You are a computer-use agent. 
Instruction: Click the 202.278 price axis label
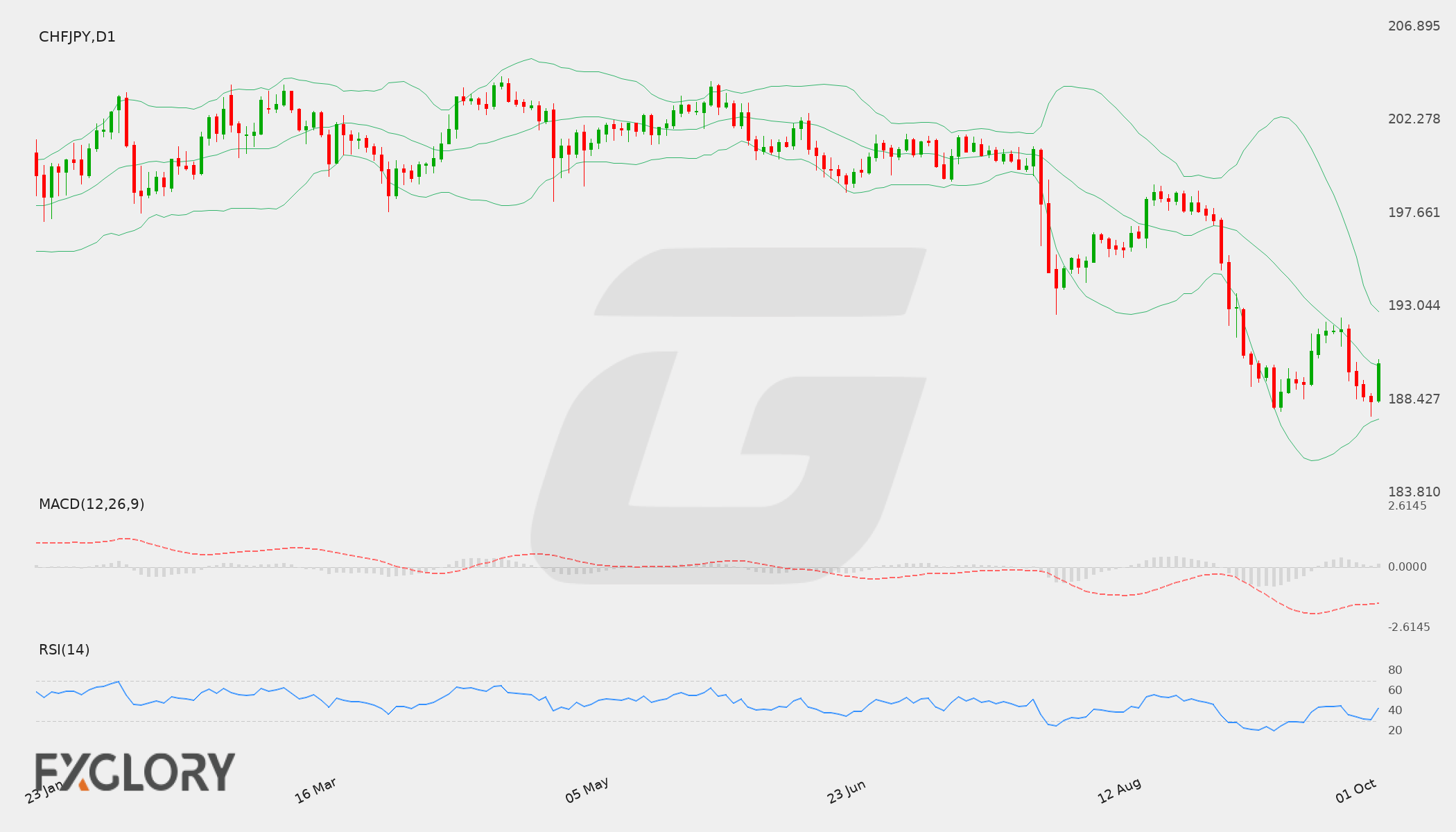(1414, 119)
